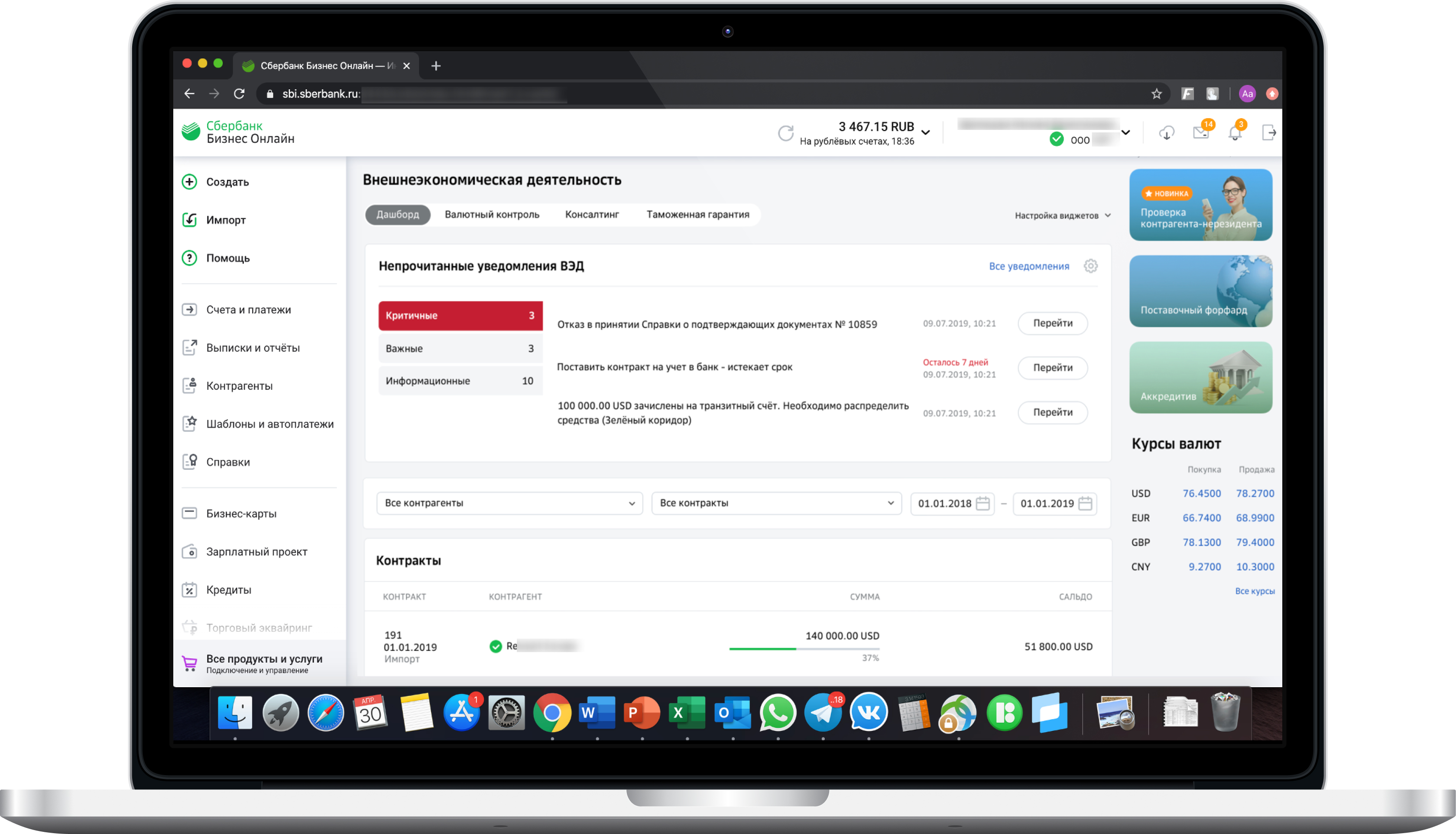Click EUR sale rate 68.9900
Viewport: 1456px width, 834px height.
coord(1255,518)
